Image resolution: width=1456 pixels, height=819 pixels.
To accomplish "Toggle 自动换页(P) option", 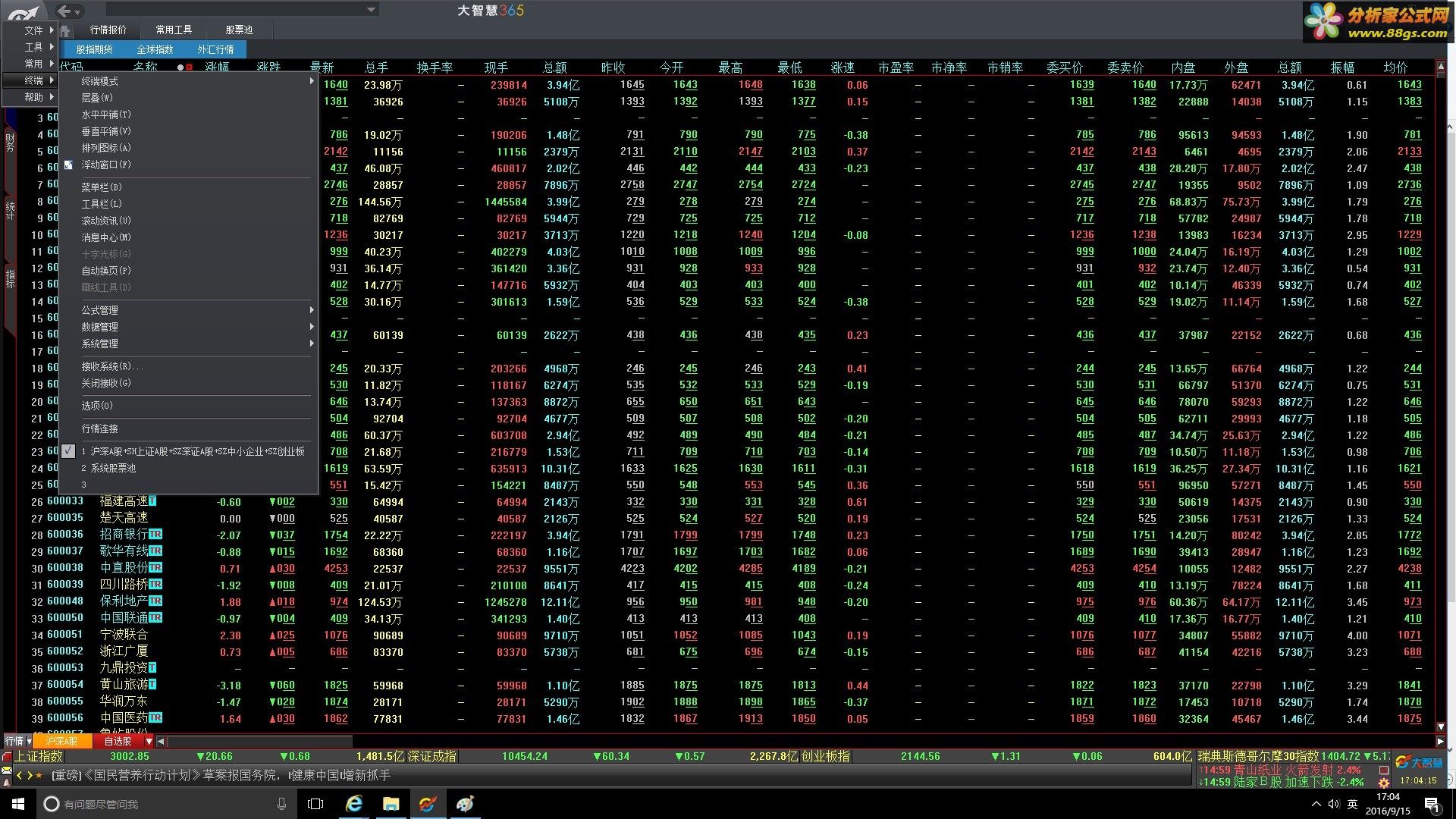I will (x=188, y=271).
